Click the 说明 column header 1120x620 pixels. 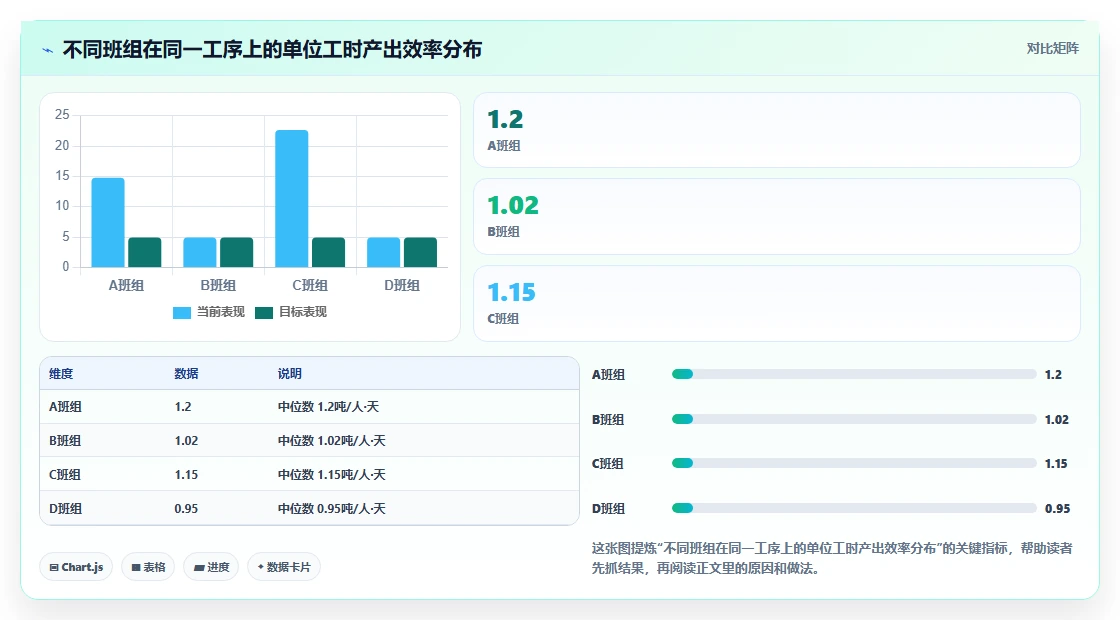coord(289,374)
